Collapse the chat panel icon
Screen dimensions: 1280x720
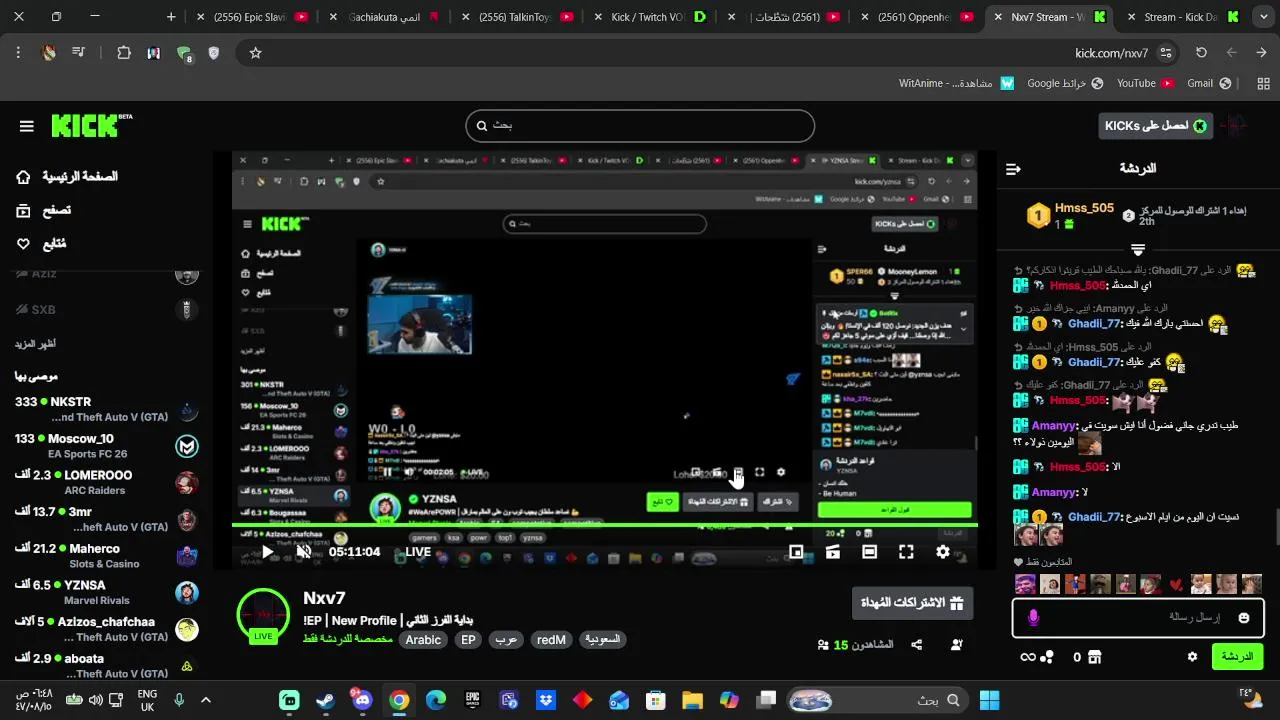pyautogui.click(x=1013, y=169)
